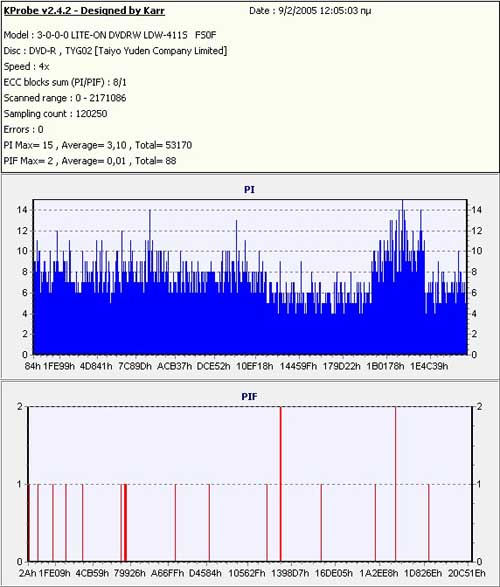The height and width of the screenshot is (587, 500).
Task: Click the thick PIF bar near 79926h
Action: click(x=125, y=523)
